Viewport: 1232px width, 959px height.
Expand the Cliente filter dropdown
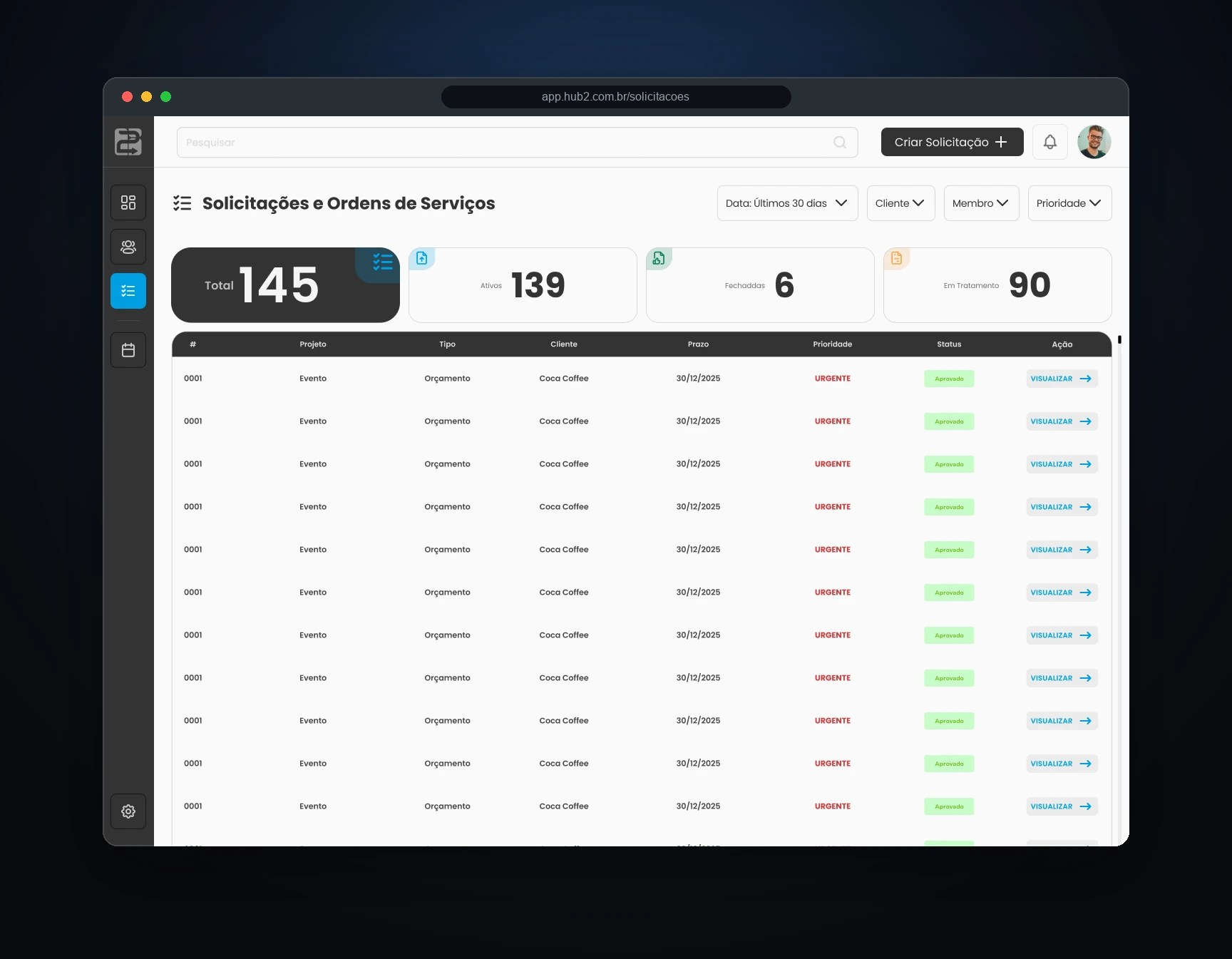(900, 203)
